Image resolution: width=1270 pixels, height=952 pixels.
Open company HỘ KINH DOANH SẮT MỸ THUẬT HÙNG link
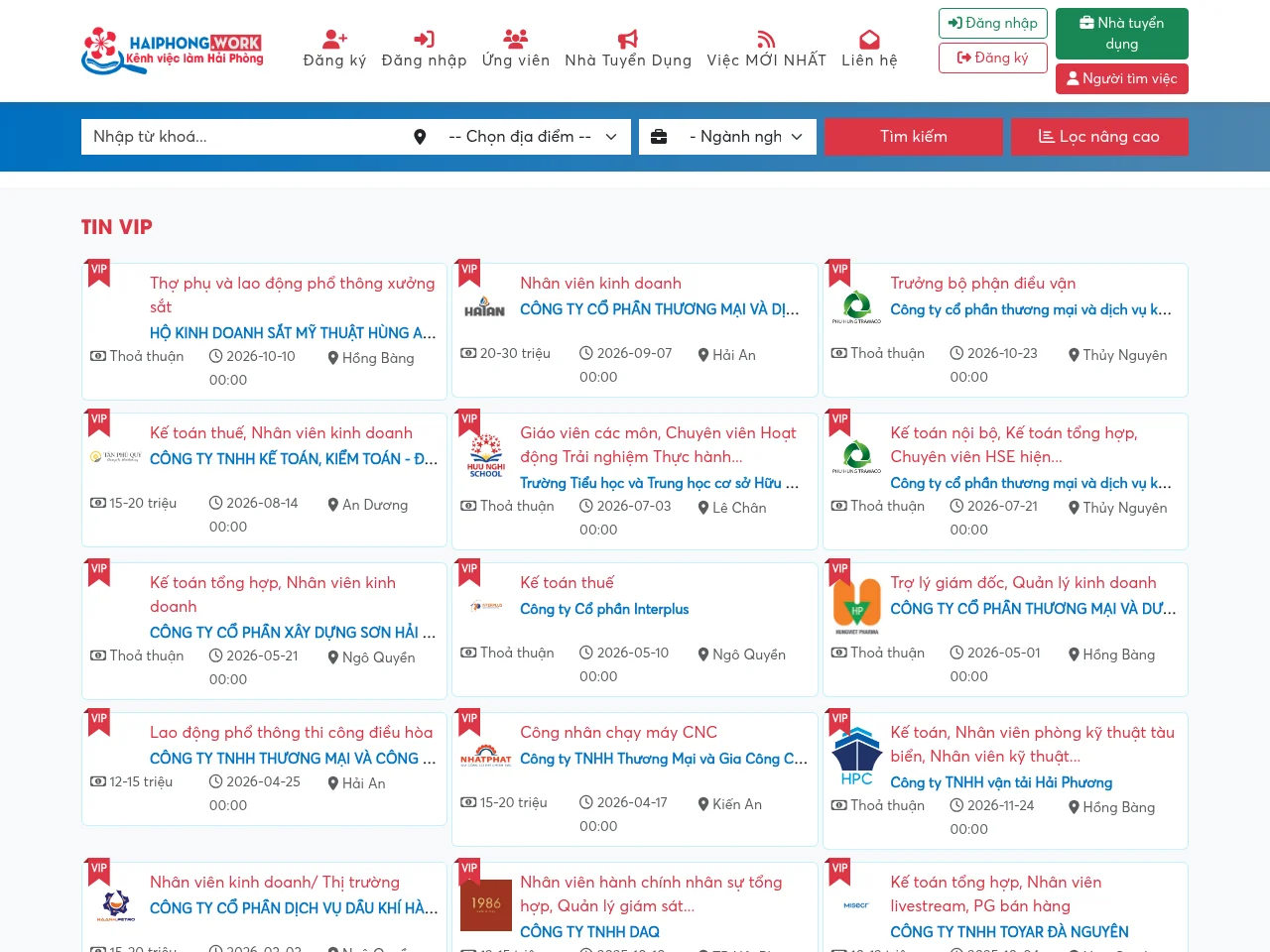point(293,333)
